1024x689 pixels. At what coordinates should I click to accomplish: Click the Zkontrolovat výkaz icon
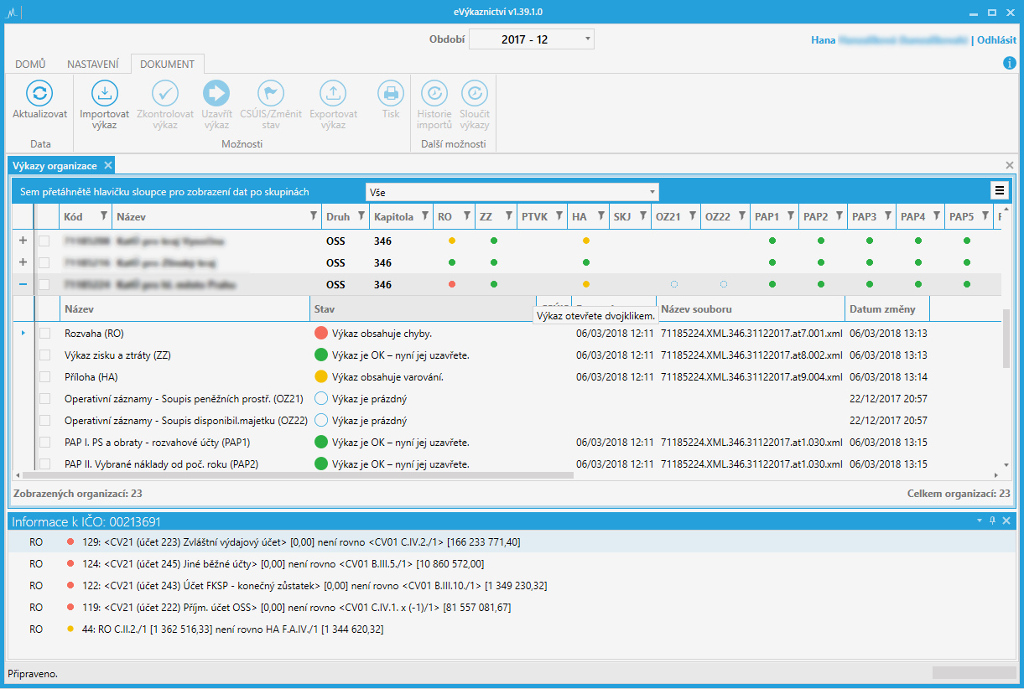[x=165, y=94]
